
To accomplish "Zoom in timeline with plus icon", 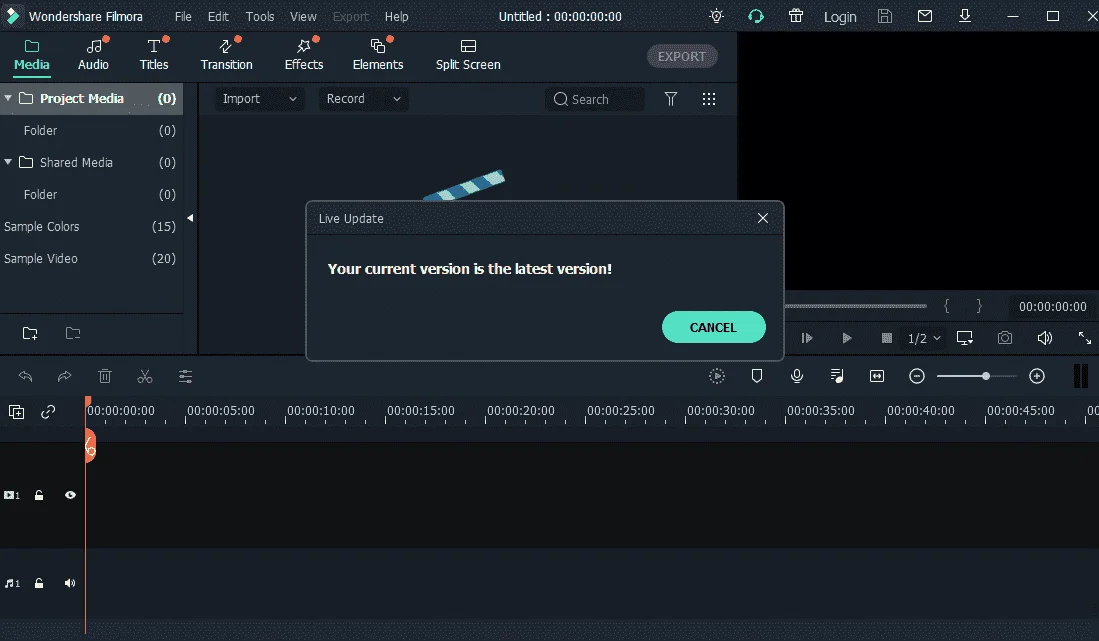I will coord(1037,376).
